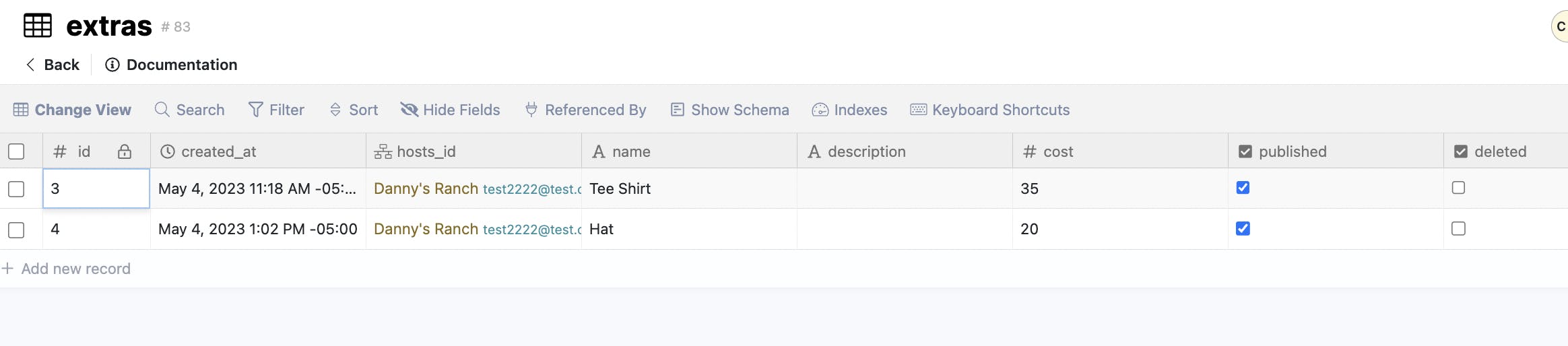
Task: Click the created_at column header
Action: pos(219,151)
